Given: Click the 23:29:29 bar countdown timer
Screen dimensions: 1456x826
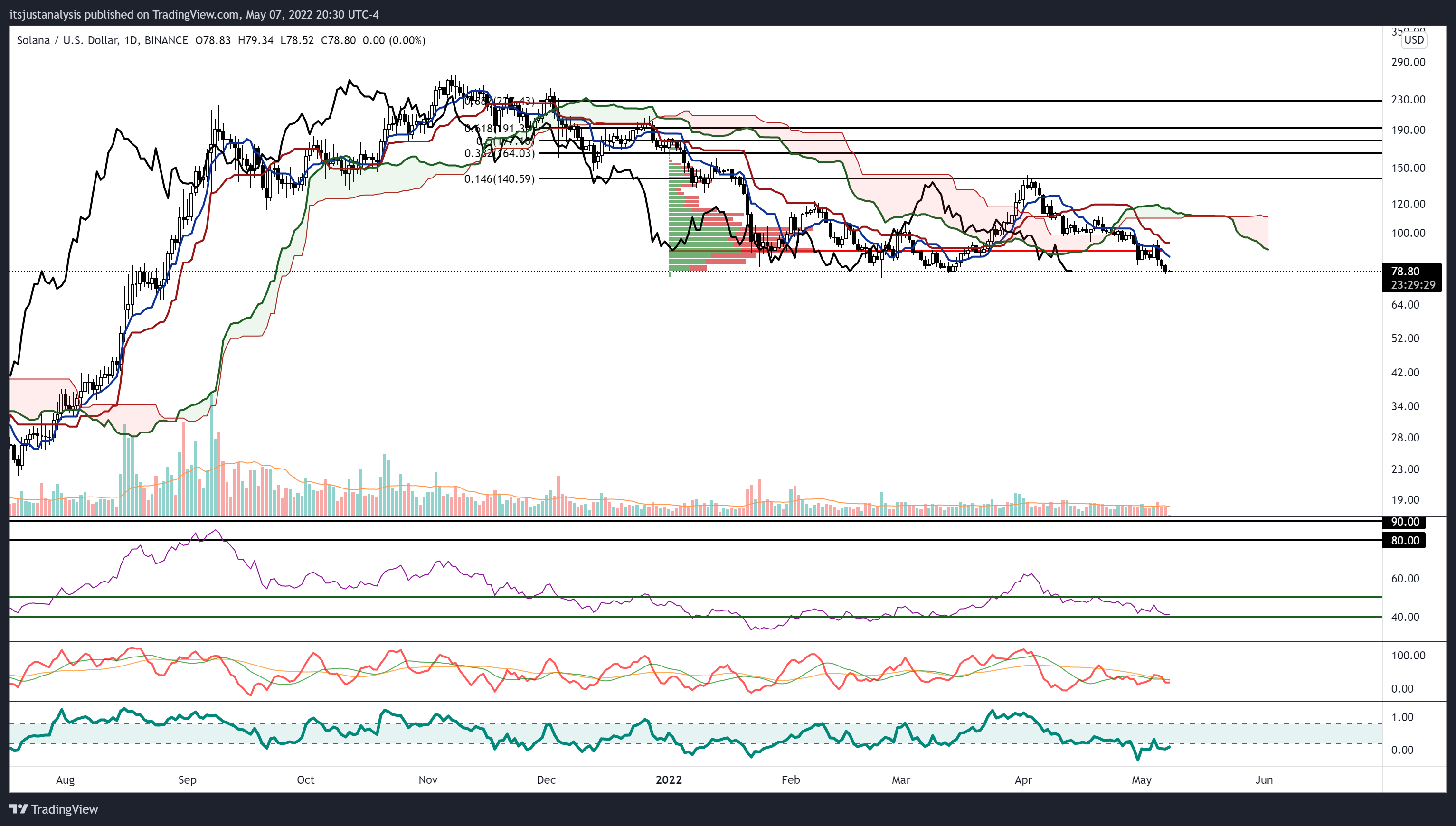Looking at the screenshot, I should pyautogui.click(x=1413, y=285).
